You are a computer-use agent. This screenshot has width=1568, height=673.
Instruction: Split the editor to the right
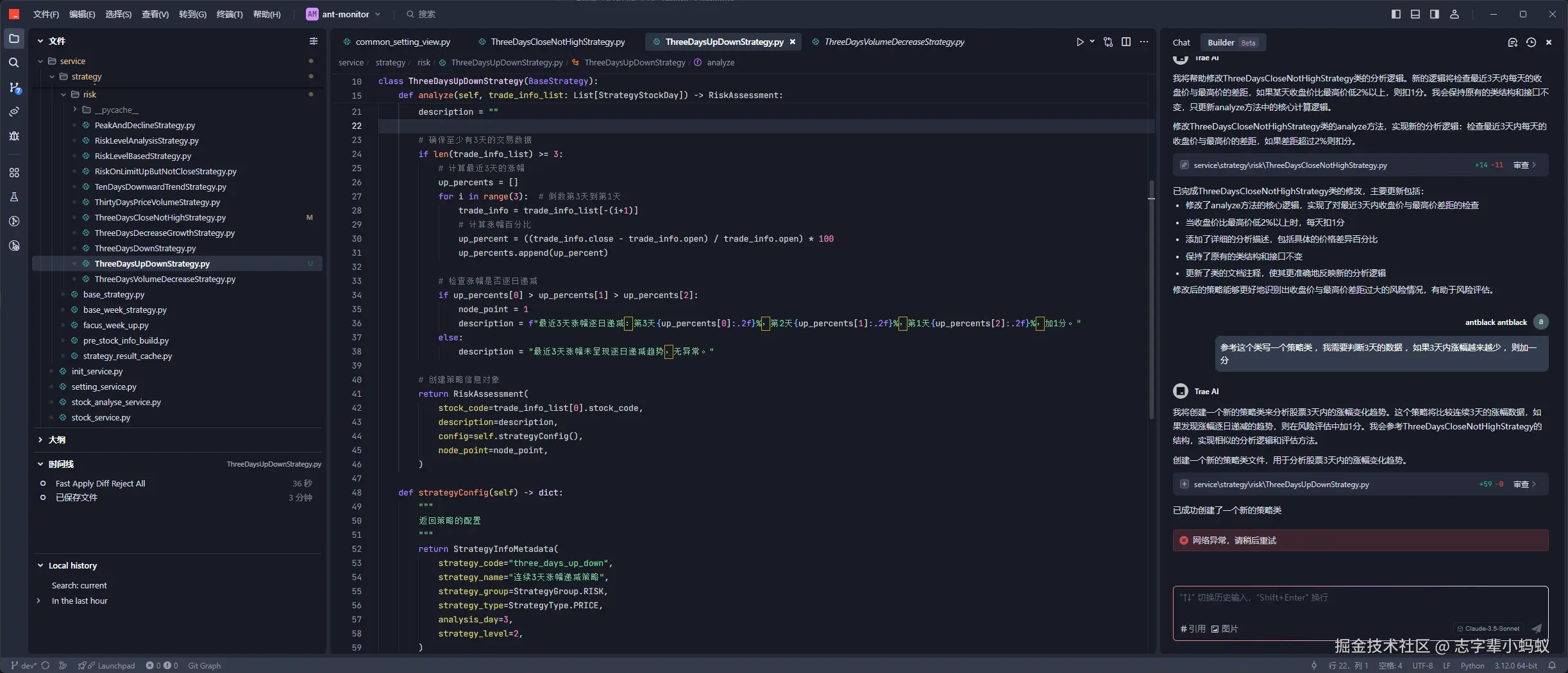[1126, 42]
